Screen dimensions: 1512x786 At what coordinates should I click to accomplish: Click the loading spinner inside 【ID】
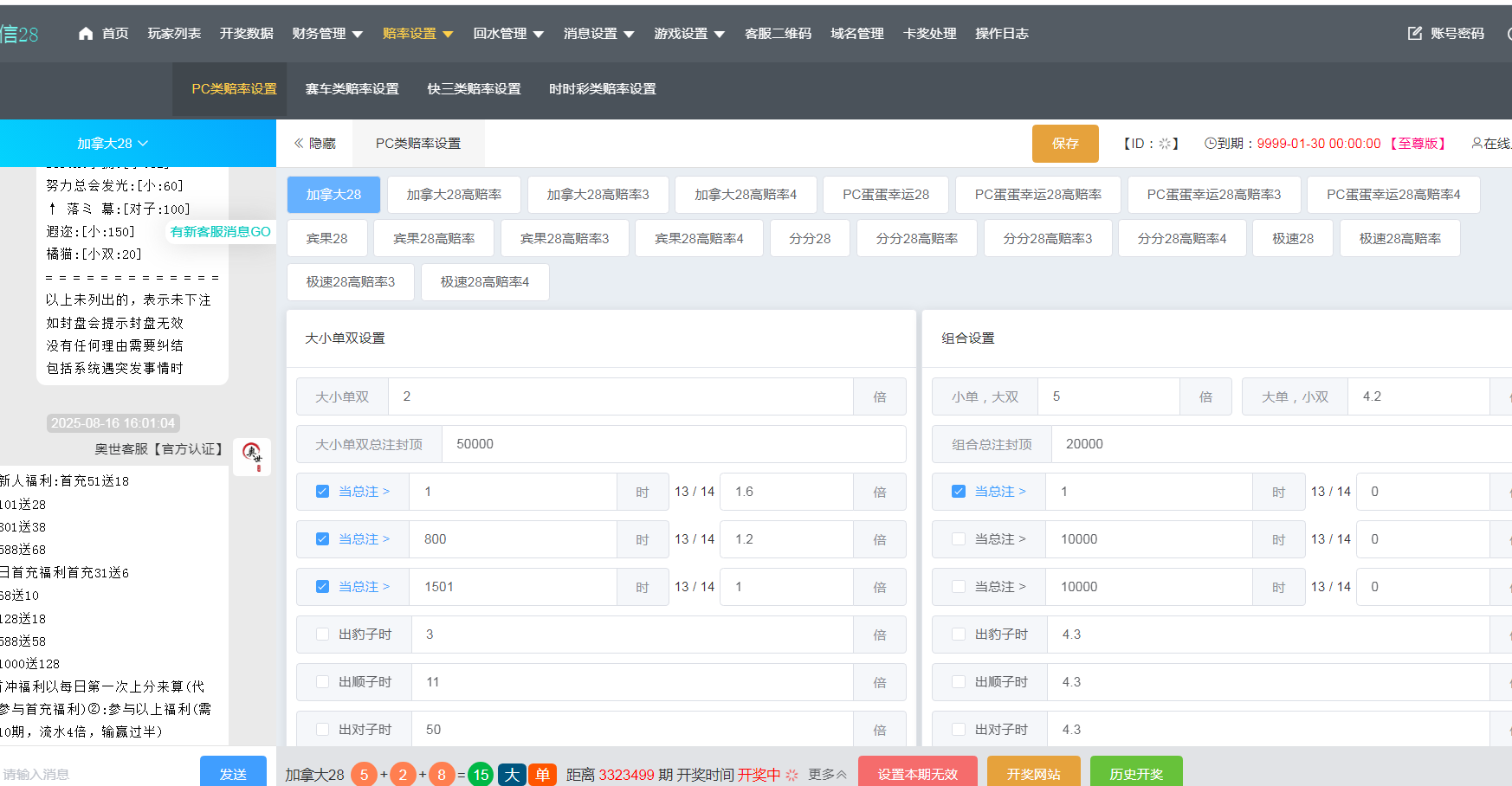point(1166,143)
